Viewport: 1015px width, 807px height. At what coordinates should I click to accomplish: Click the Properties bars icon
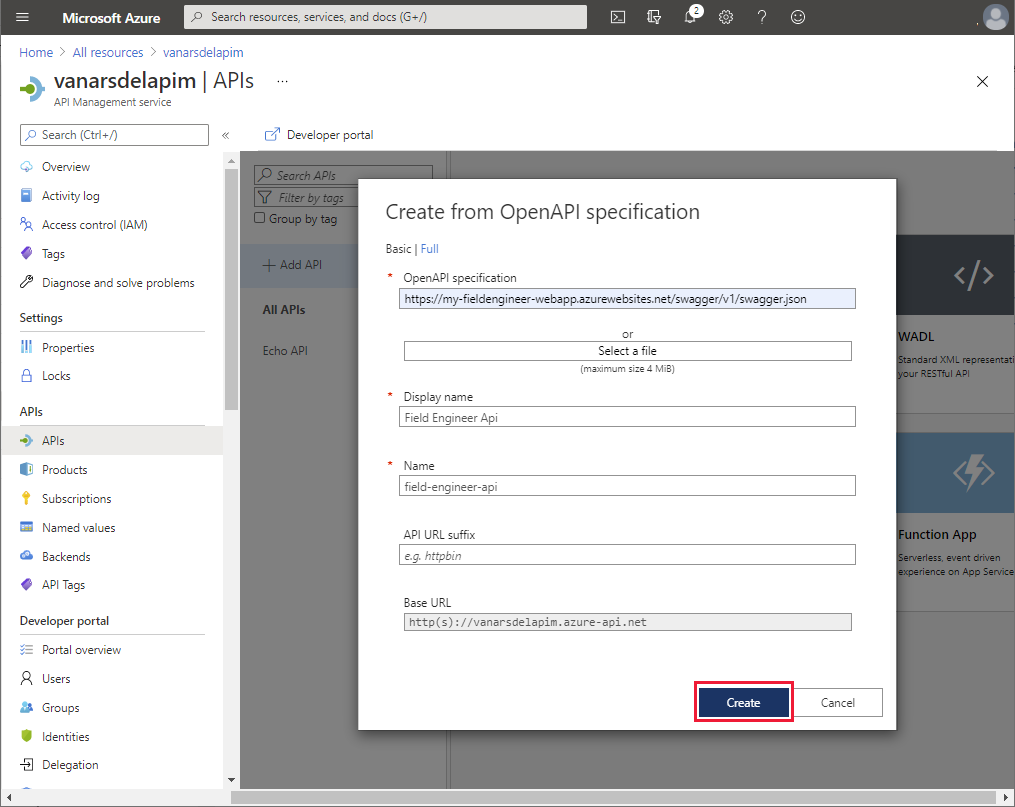(27, 347)
